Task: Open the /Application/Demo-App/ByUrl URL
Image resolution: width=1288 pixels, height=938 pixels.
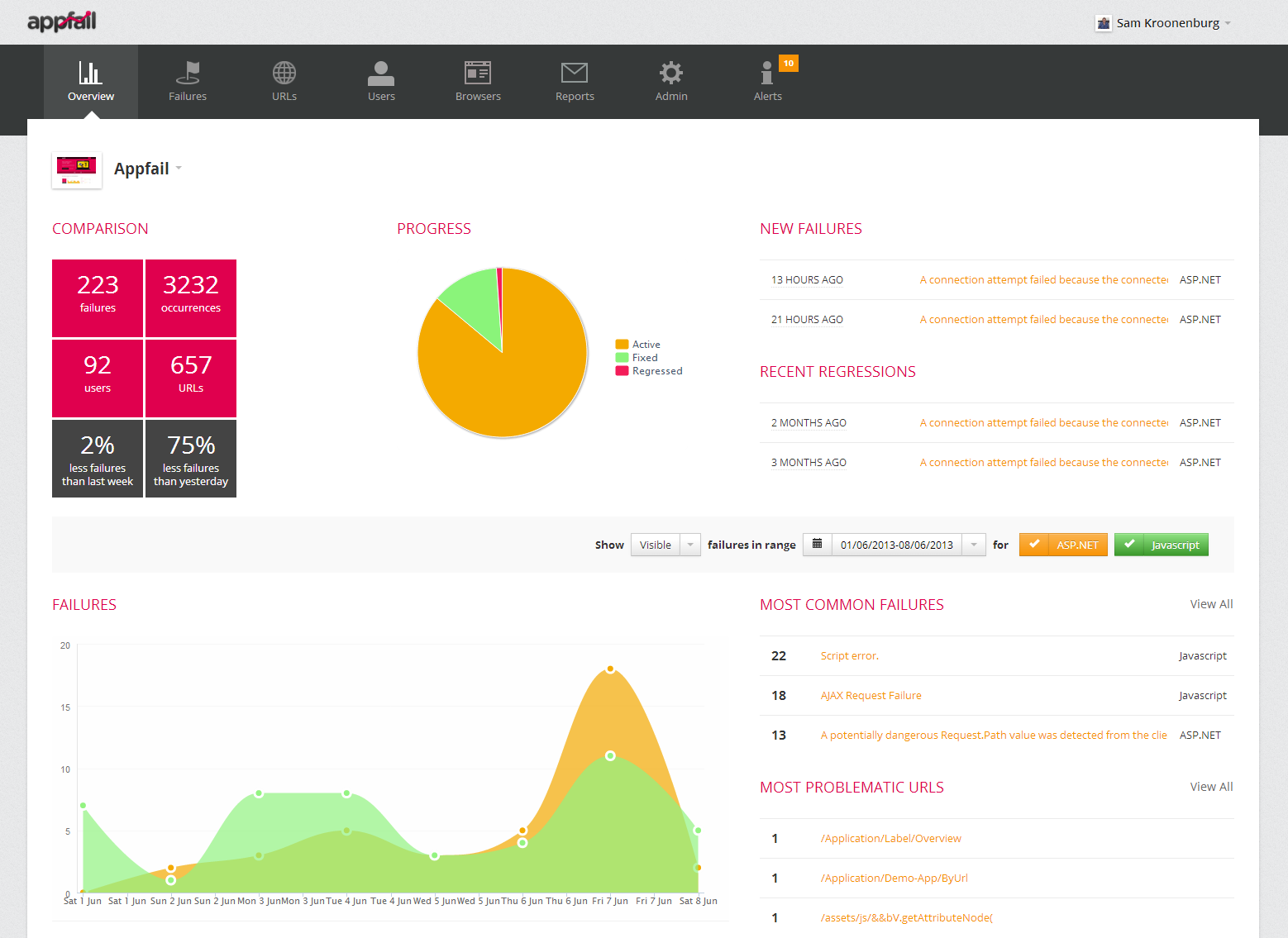Action: (894, 878)
